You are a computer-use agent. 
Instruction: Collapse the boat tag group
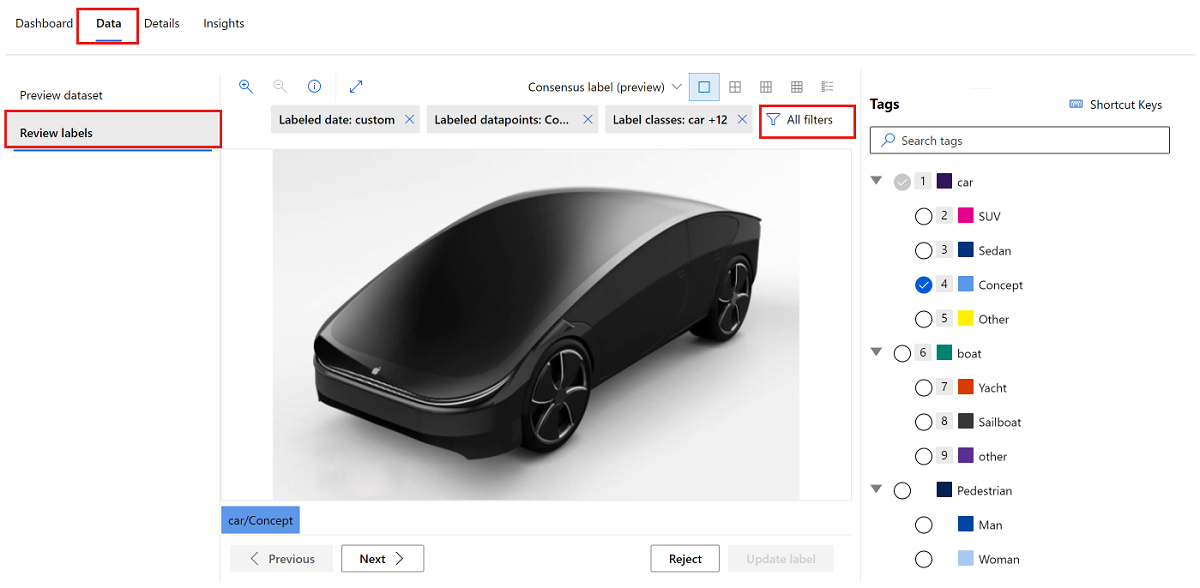[x=876, y=353]
